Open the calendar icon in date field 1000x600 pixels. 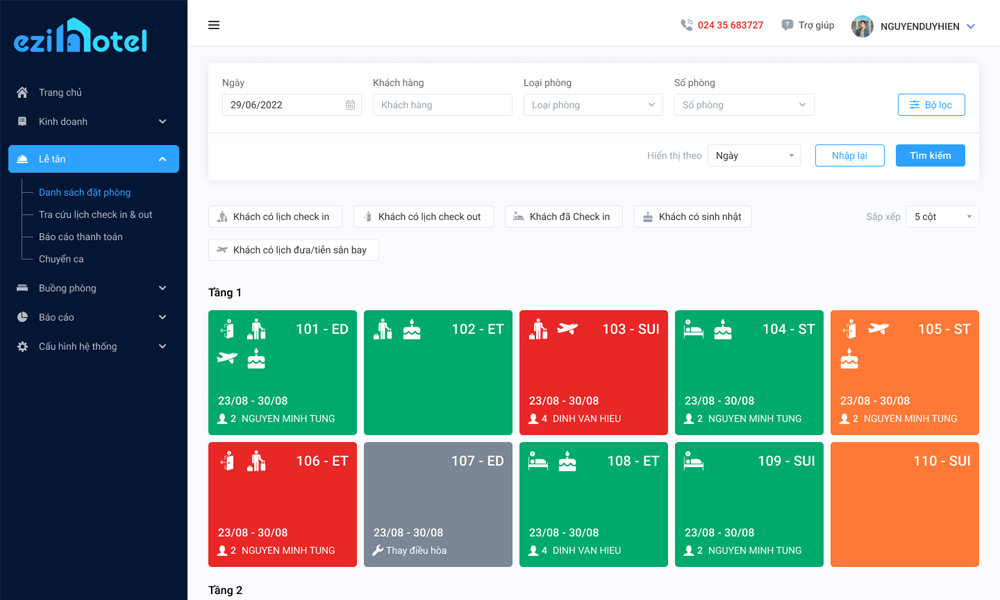350,105
